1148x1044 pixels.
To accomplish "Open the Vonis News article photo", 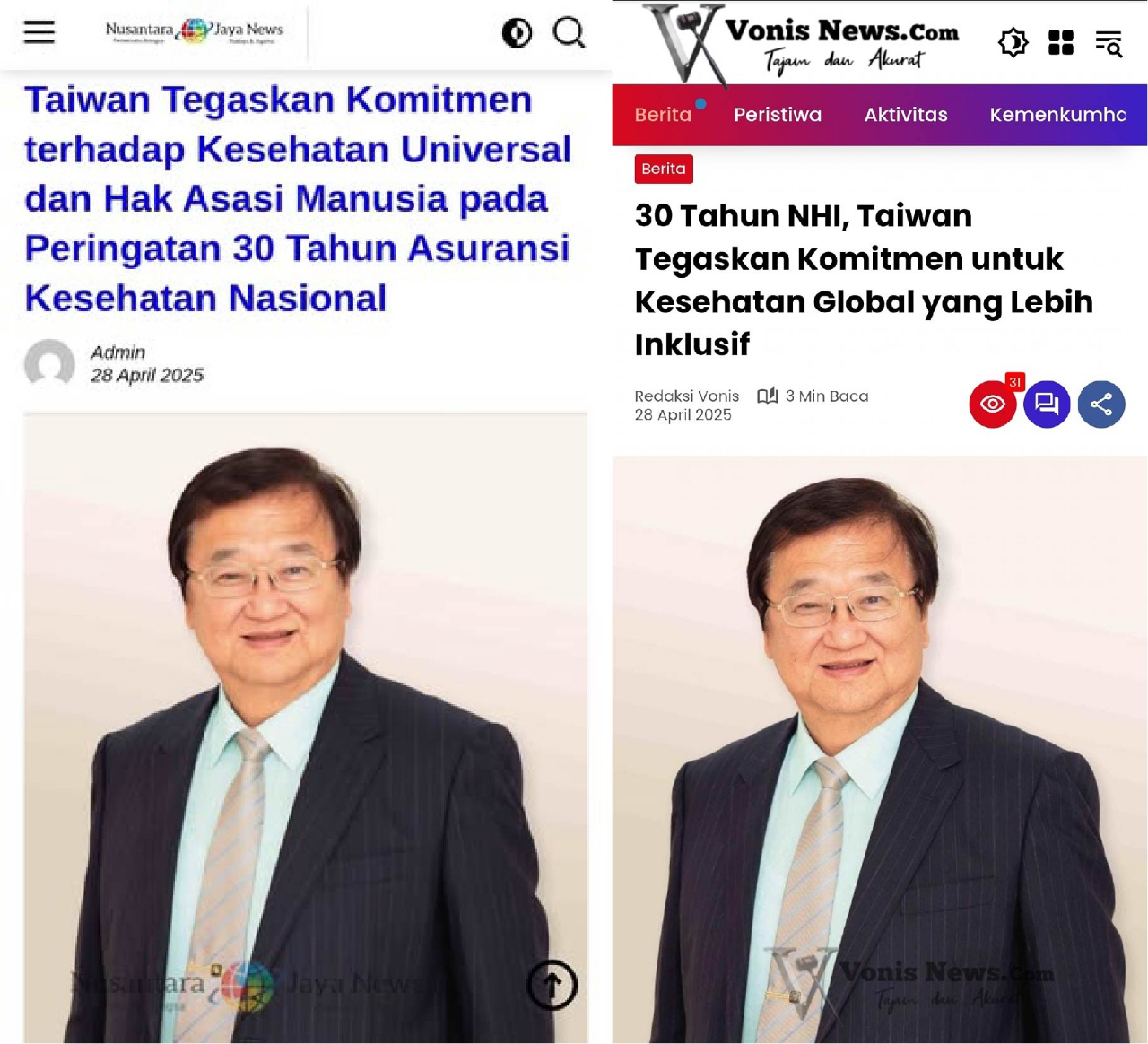I will (880, 749).
